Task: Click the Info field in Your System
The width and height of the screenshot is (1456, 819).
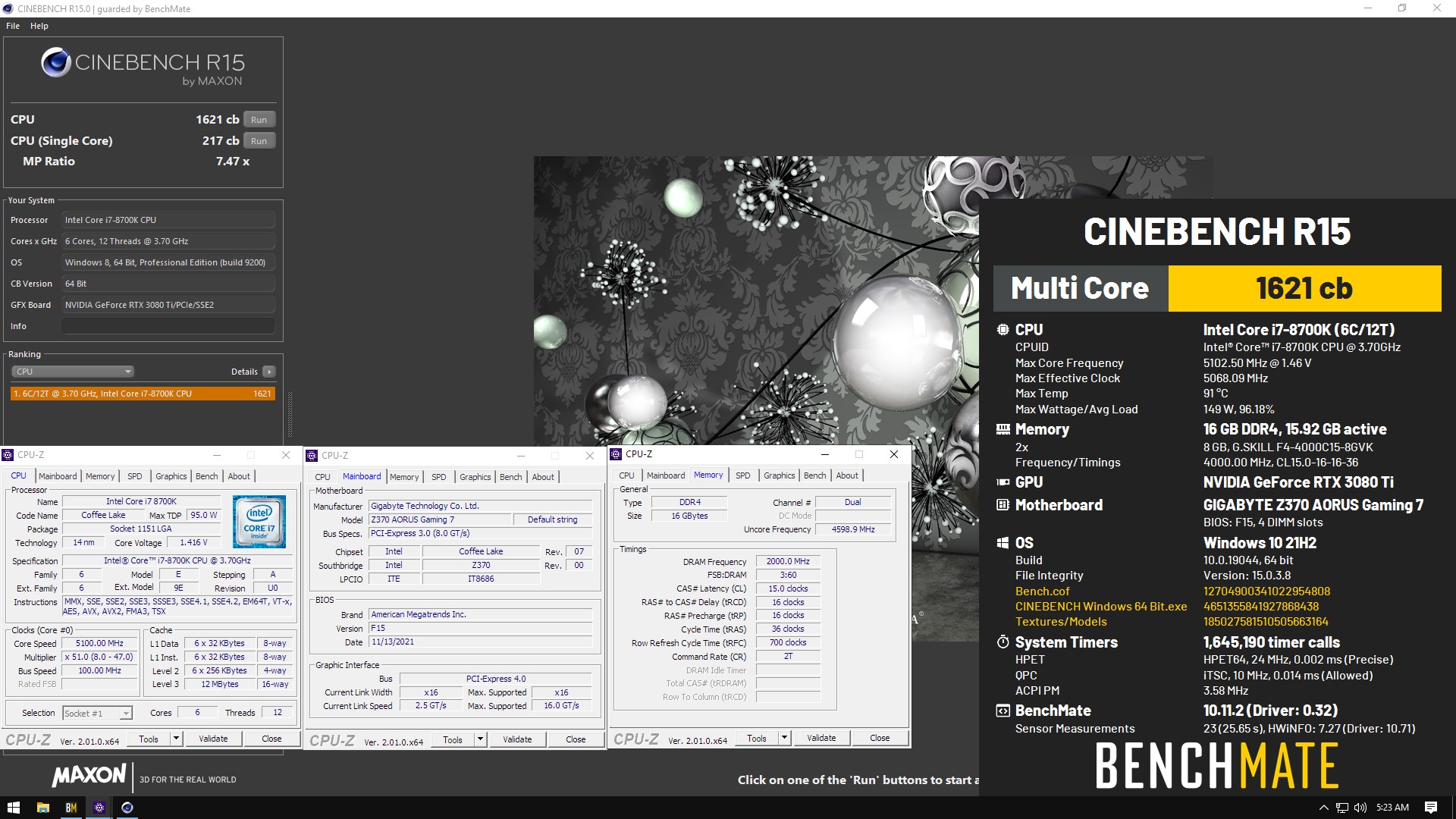Action: (168, 326)
